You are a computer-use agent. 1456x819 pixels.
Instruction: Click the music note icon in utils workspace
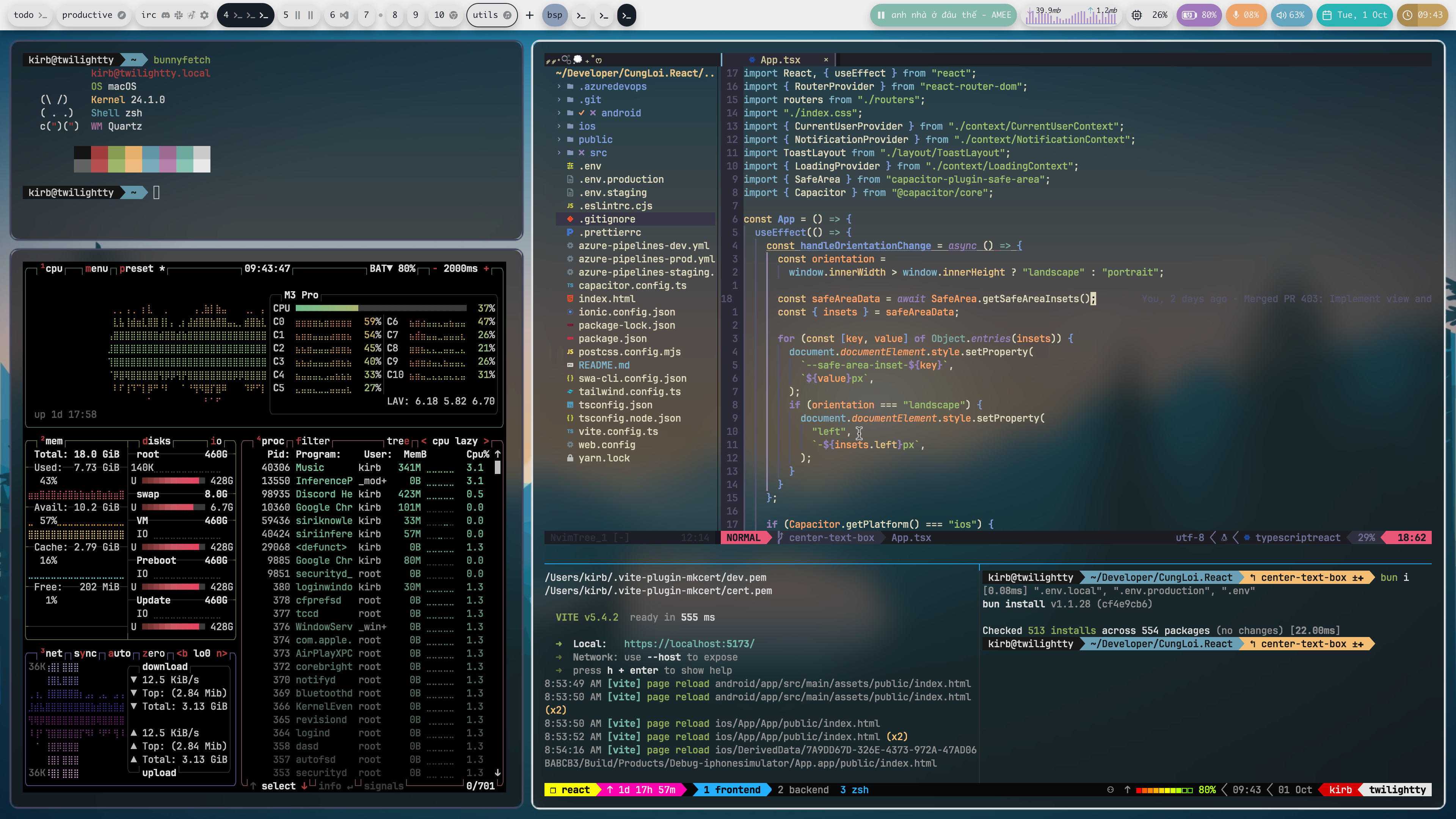tap(507, 15)
